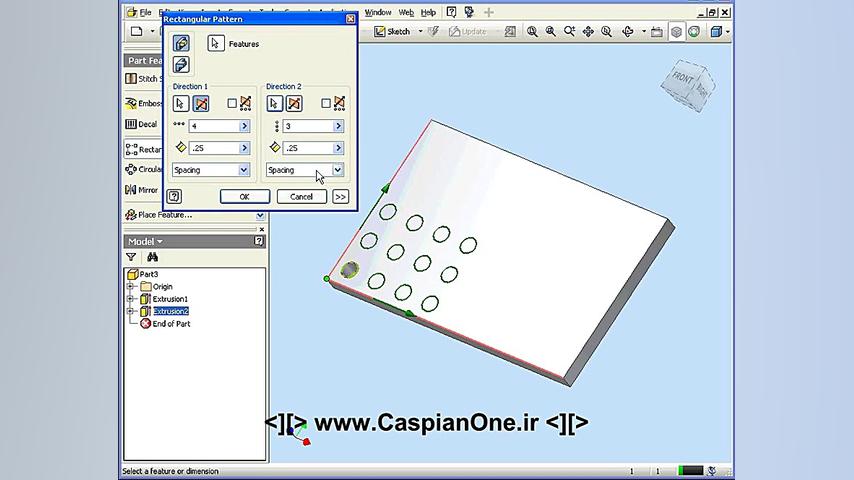This screenshot has width=854, height=480.
Task: Click the Sketch toolbar button
Action: point(392,32)
